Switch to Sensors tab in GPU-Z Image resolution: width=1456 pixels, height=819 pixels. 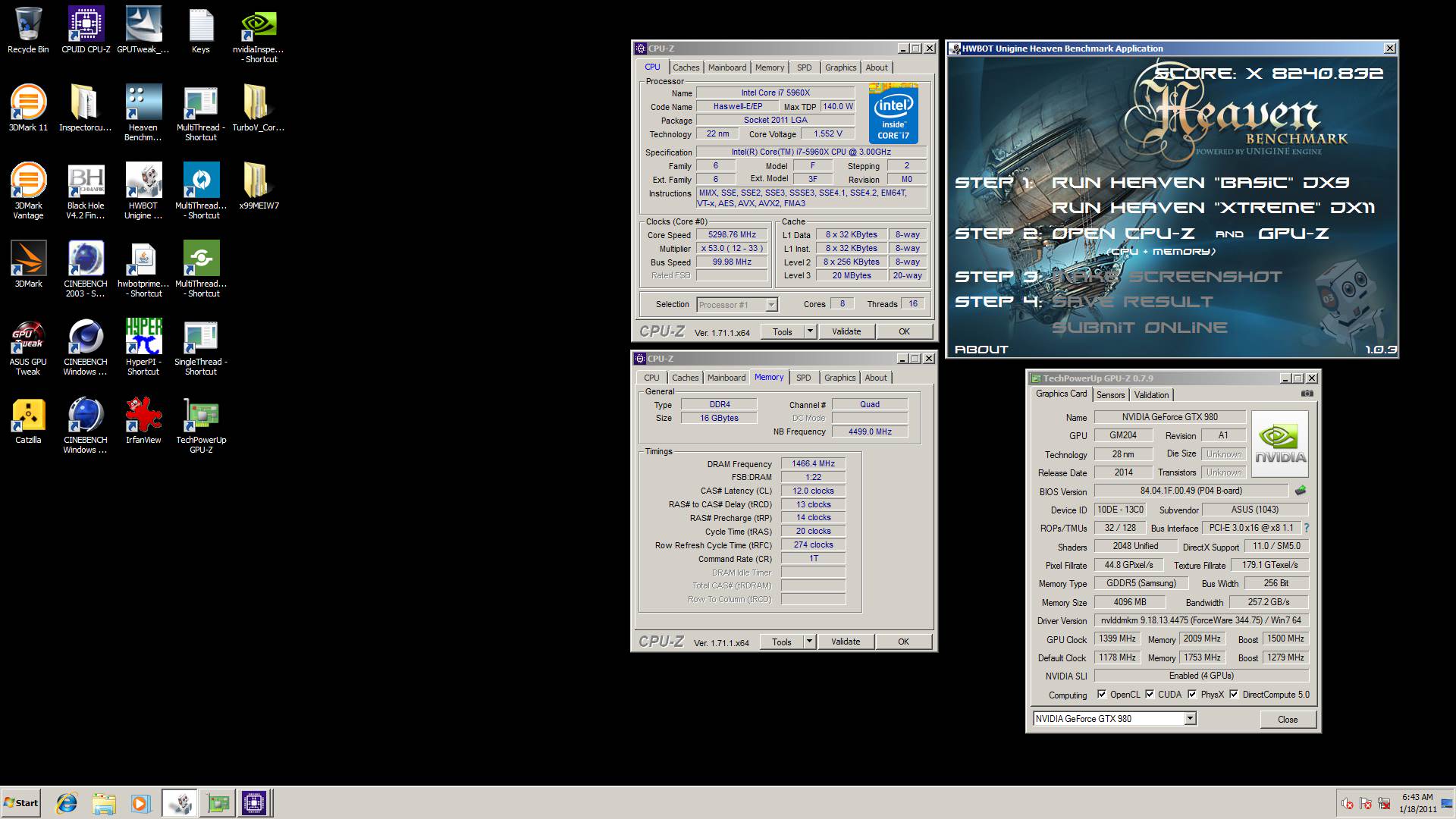(x=1110, y=395)
